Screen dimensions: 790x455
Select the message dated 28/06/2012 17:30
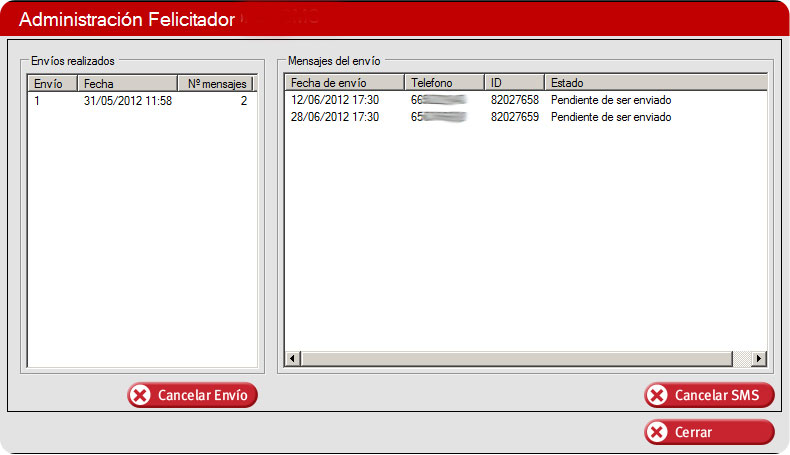(335, 117)
